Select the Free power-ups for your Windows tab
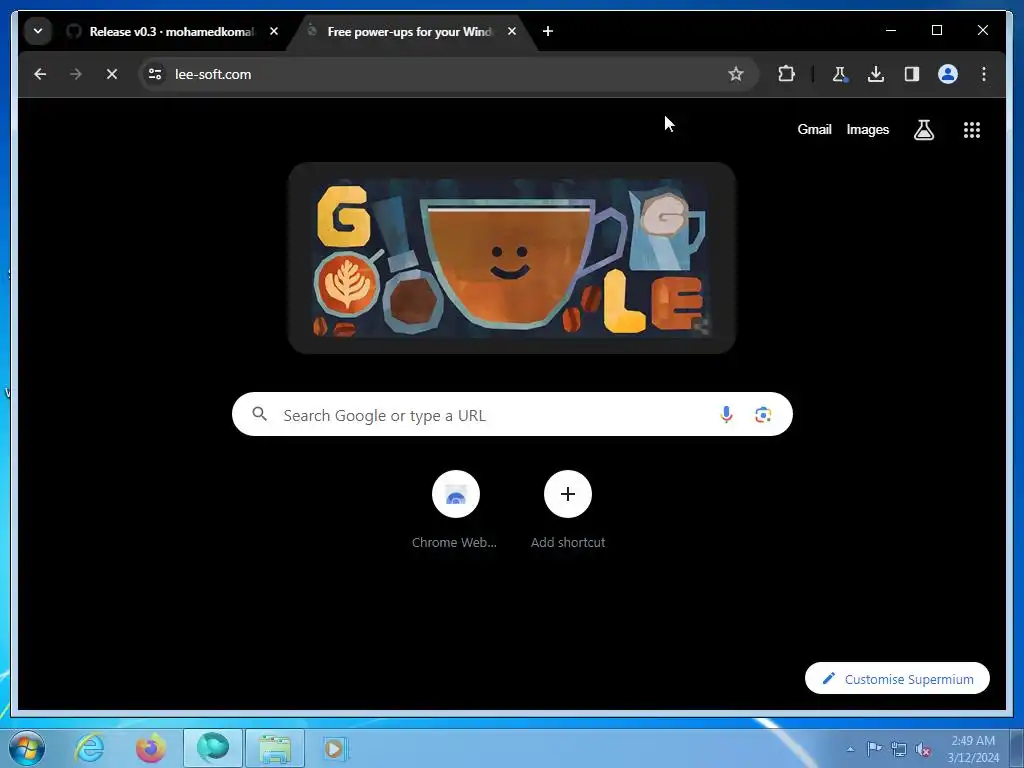This screenshot has width=1024, height=768. point(408,31)
